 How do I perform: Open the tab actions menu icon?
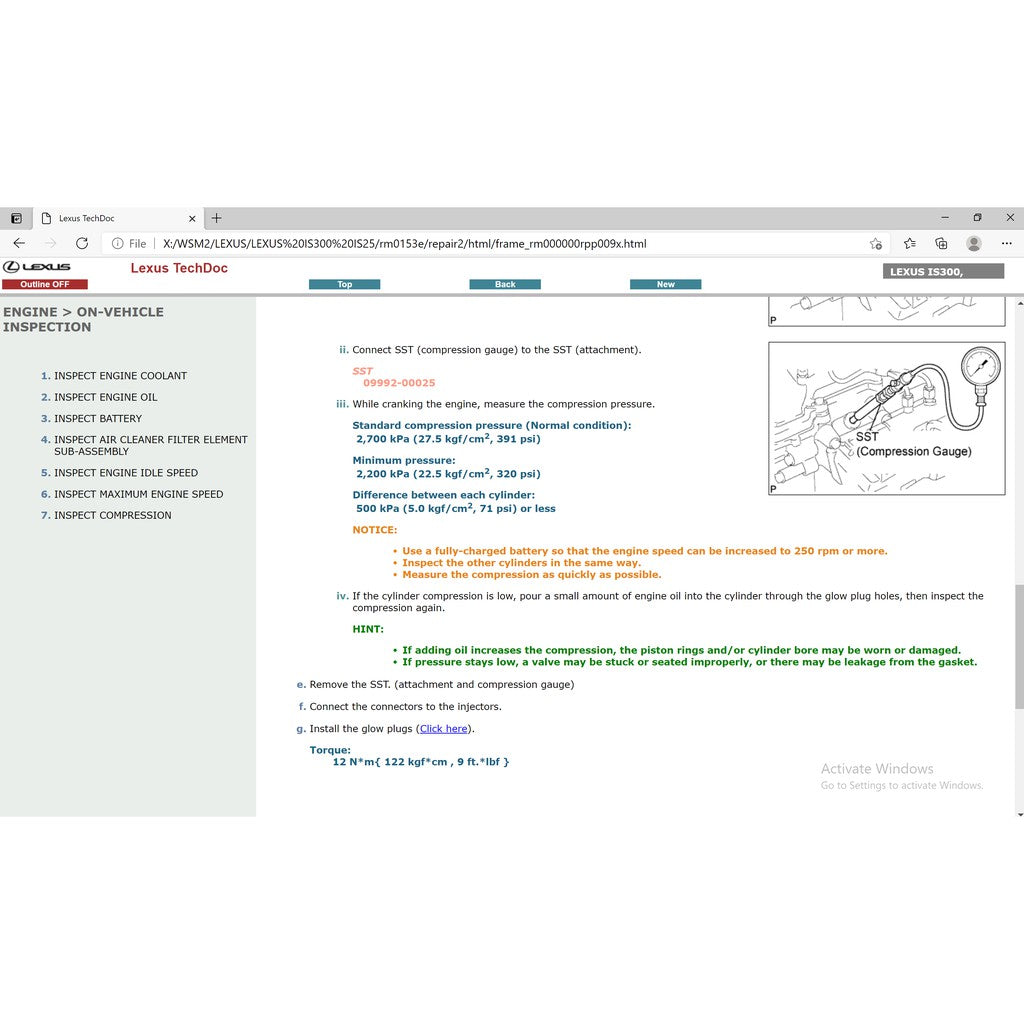[16, 218]
